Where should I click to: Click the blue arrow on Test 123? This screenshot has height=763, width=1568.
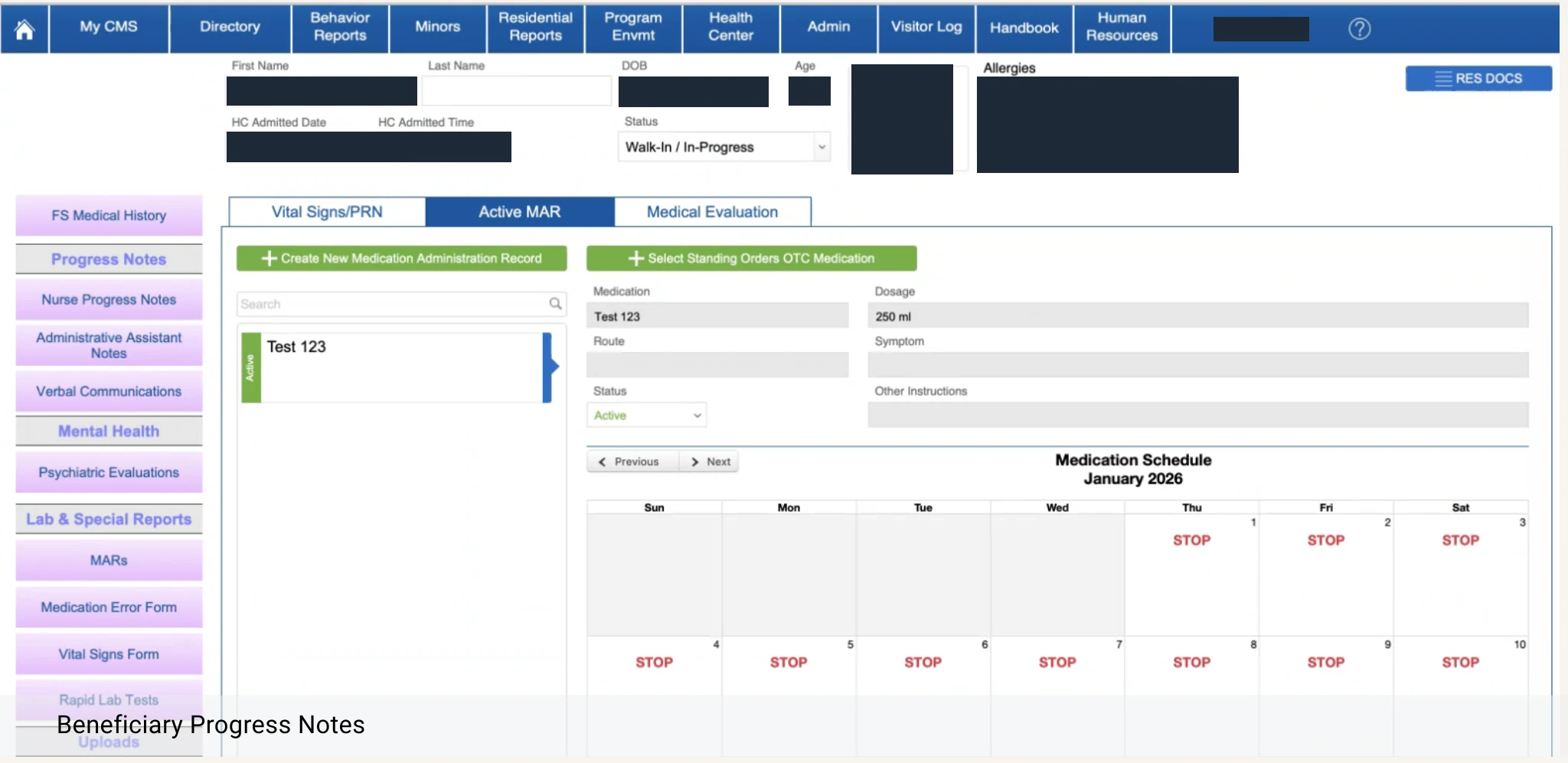550,367
